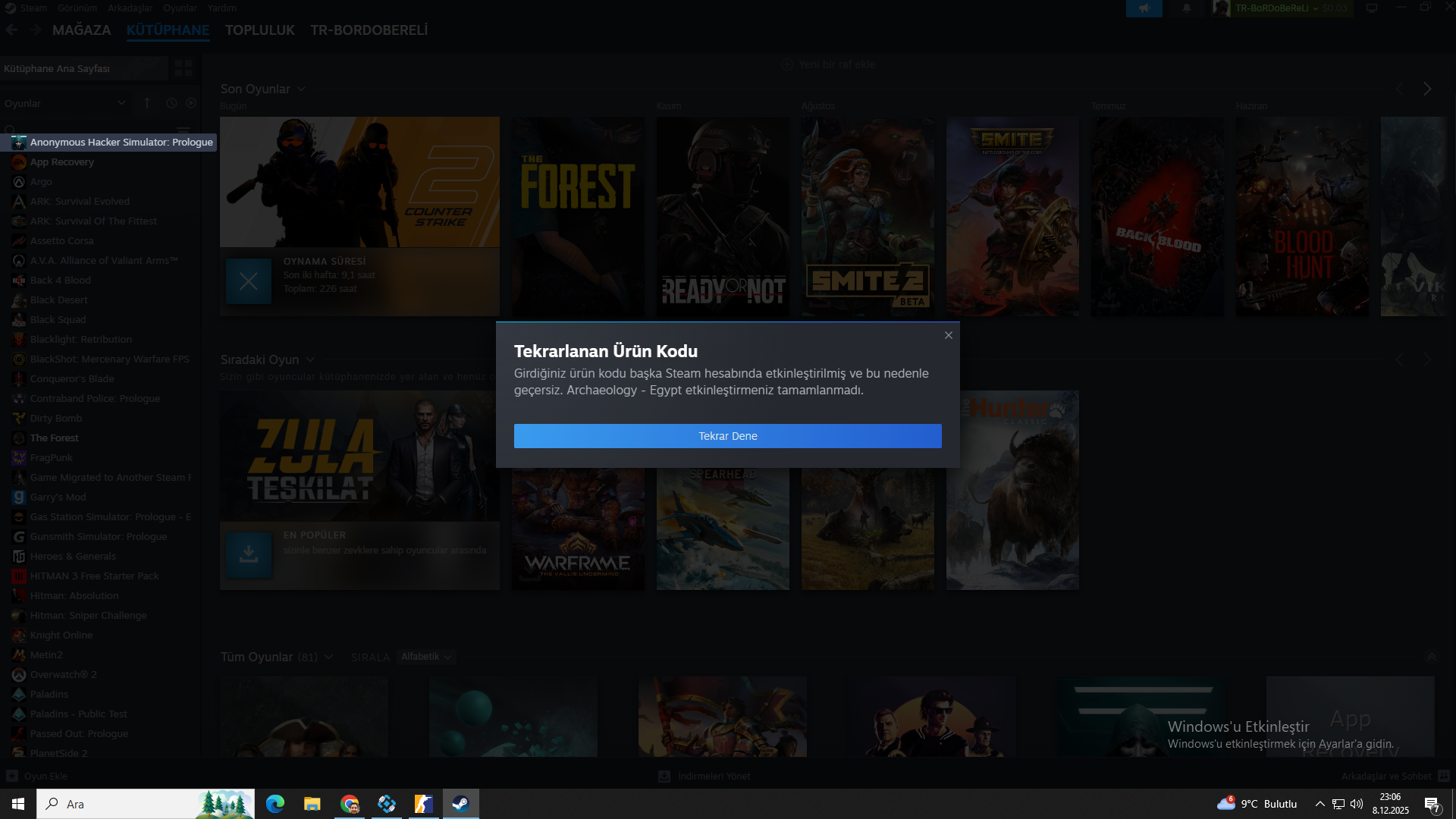
Task: Close the Tekrarlanan Ürün Kodu dialog
Action: (x=948, y=335)
